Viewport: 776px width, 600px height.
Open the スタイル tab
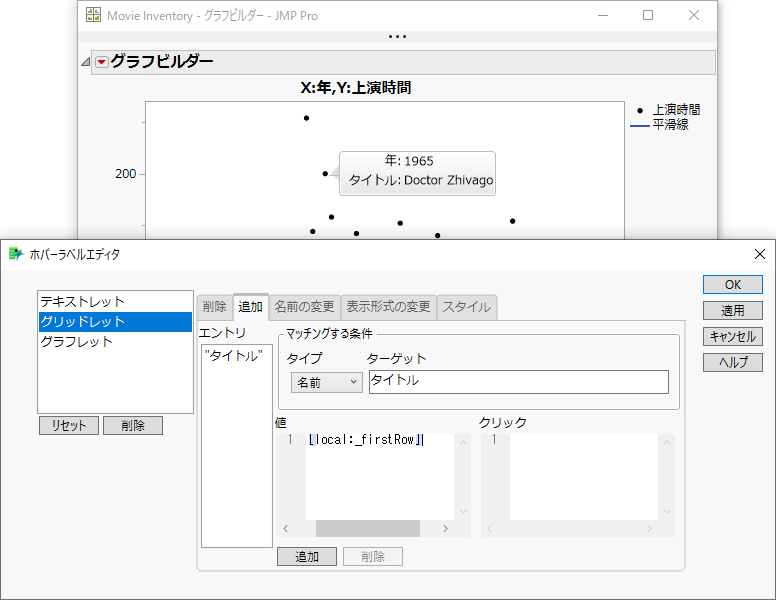coord(466,307)
